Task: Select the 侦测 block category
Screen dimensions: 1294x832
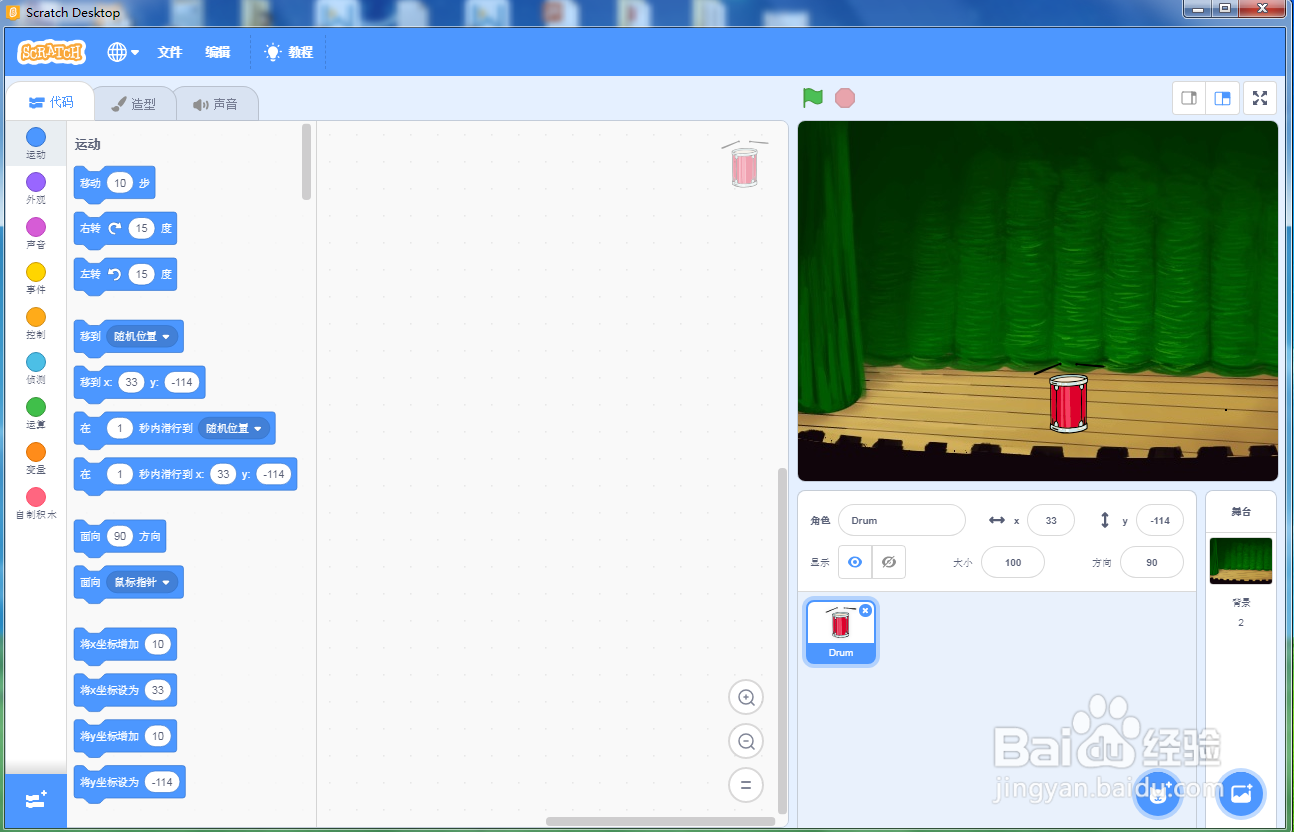Action: coord(36,369)
